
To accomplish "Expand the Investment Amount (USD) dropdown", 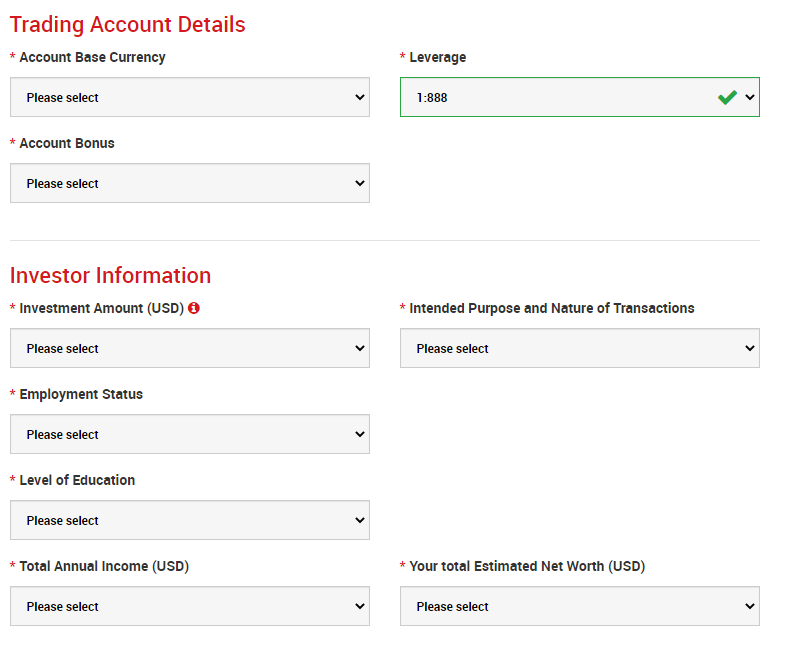I will tap(190, 348).
